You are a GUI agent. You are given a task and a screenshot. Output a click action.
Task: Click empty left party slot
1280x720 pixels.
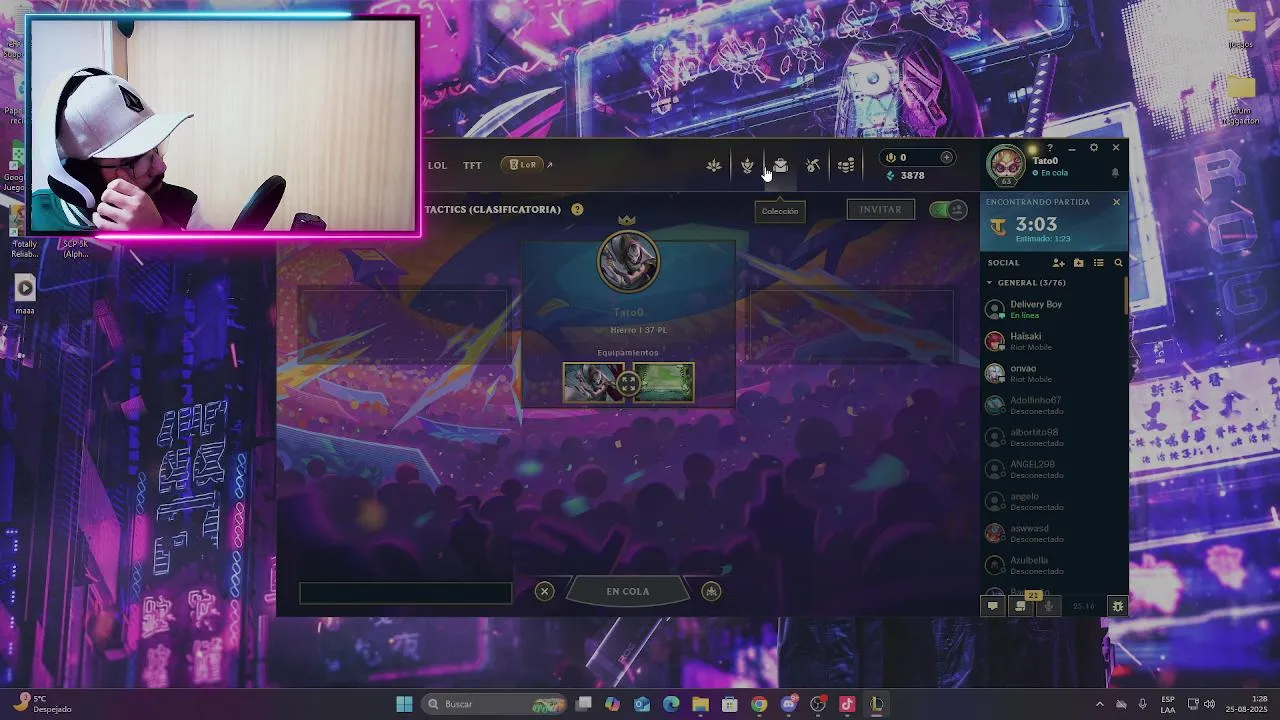tap(404, 325)
